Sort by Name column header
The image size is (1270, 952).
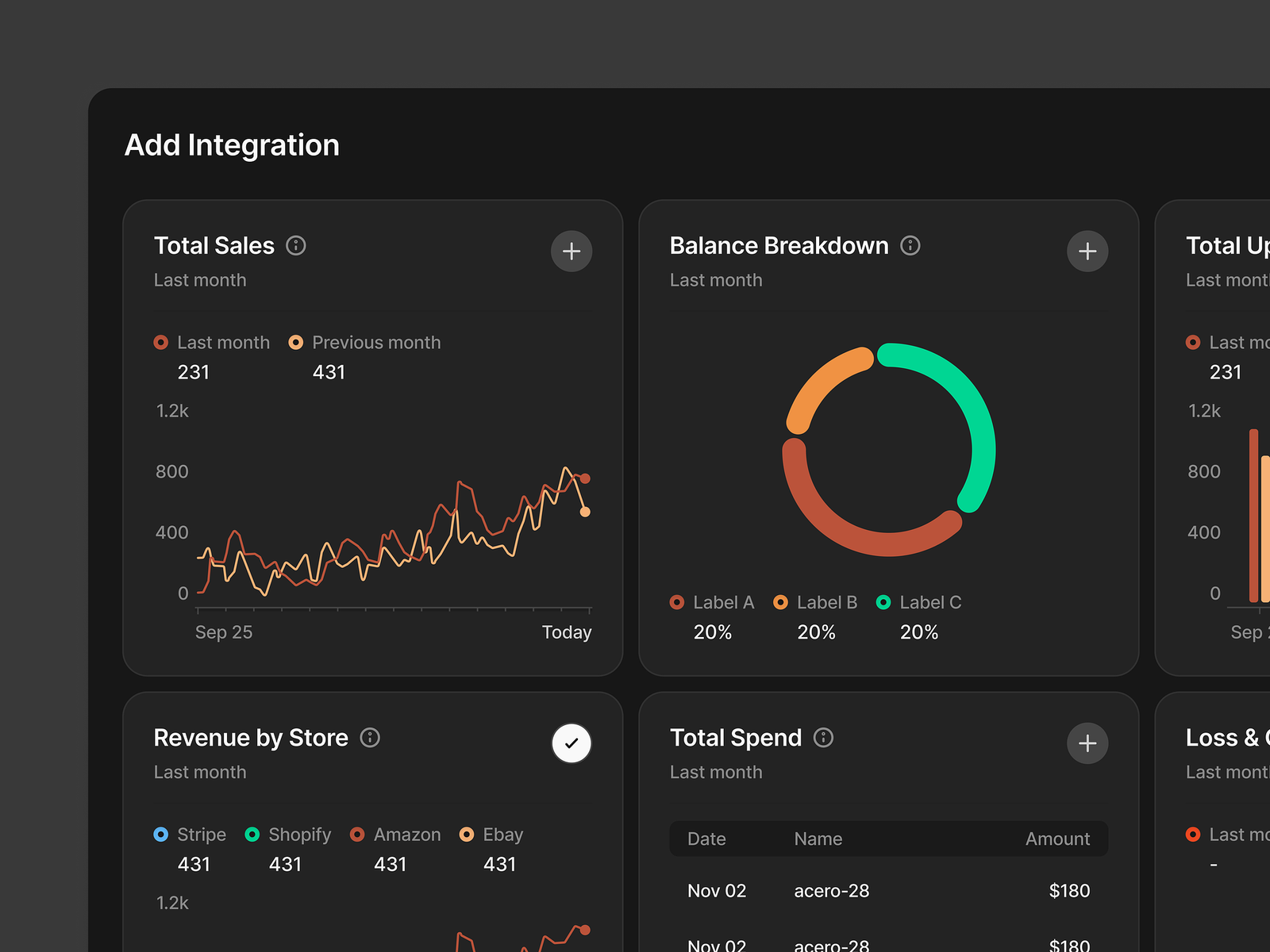point(818,839)
